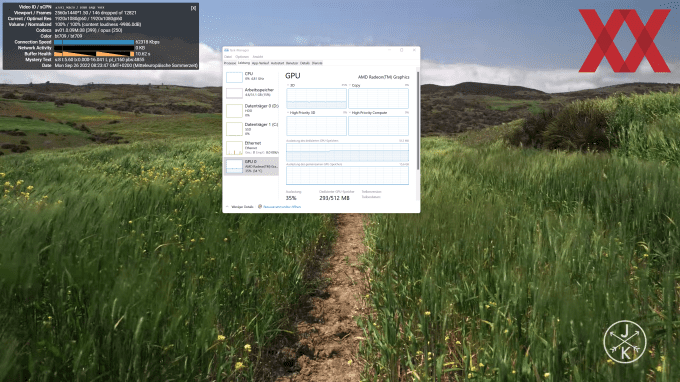Click the 293/512 MB memory value
The image size is (680, 382).
click(x=334, y=198)
